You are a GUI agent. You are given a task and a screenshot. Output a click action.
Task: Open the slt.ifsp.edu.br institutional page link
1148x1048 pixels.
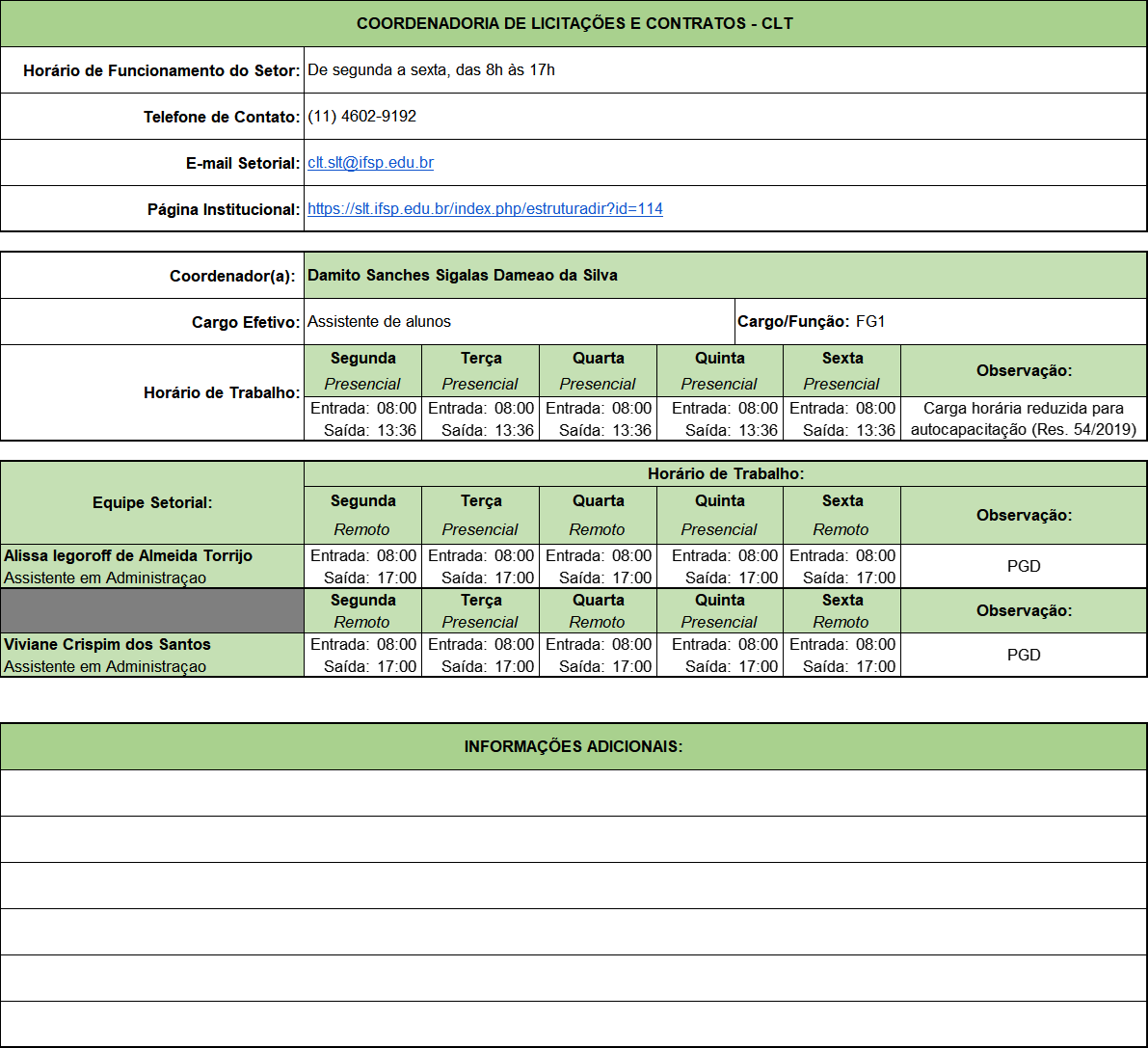coord(485,209)
